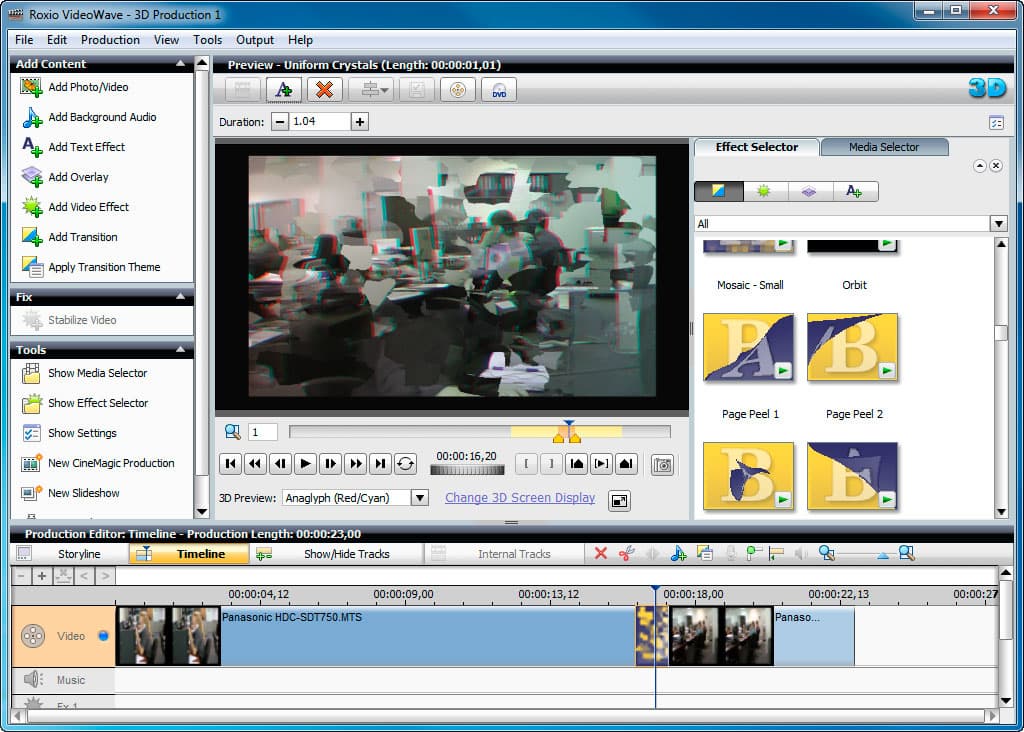Click the red X delete icon in preview toolbar
1024x732 pixels.
tap(325, 89)
